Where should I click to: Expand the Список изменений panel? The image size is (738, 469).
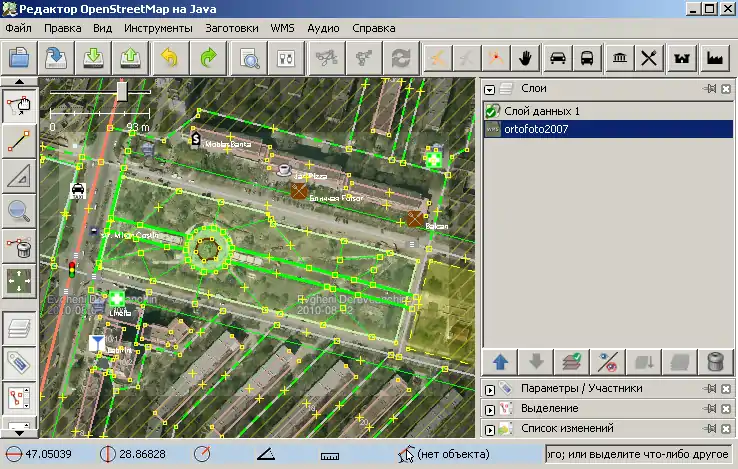tap(490, 429)
